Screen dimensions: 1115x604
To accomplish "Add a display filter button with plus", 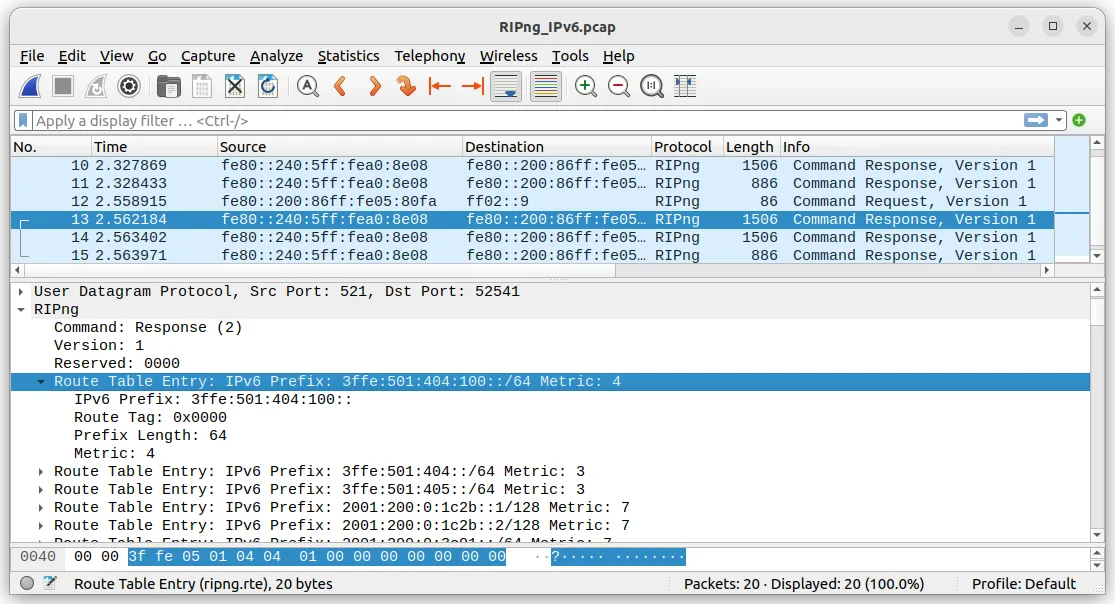I will coord(1079,120).
